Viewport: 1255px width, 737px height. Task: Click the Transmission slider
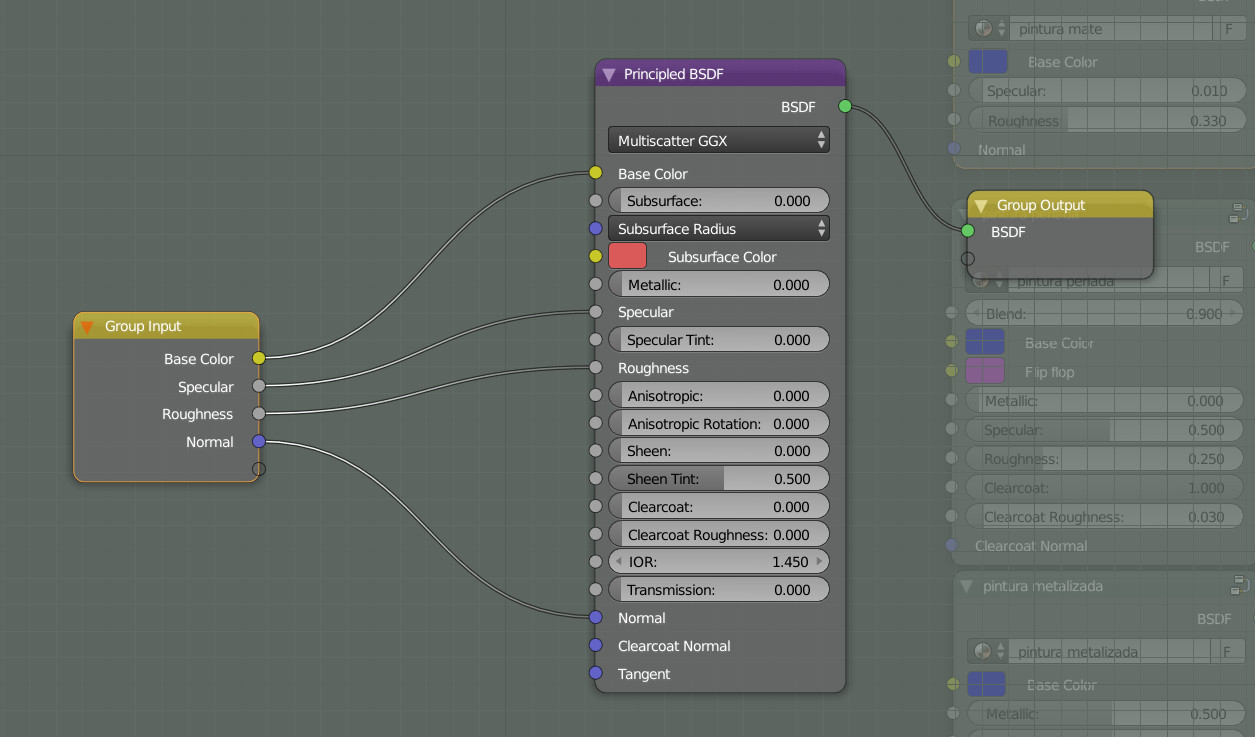(x=719, y=590)
